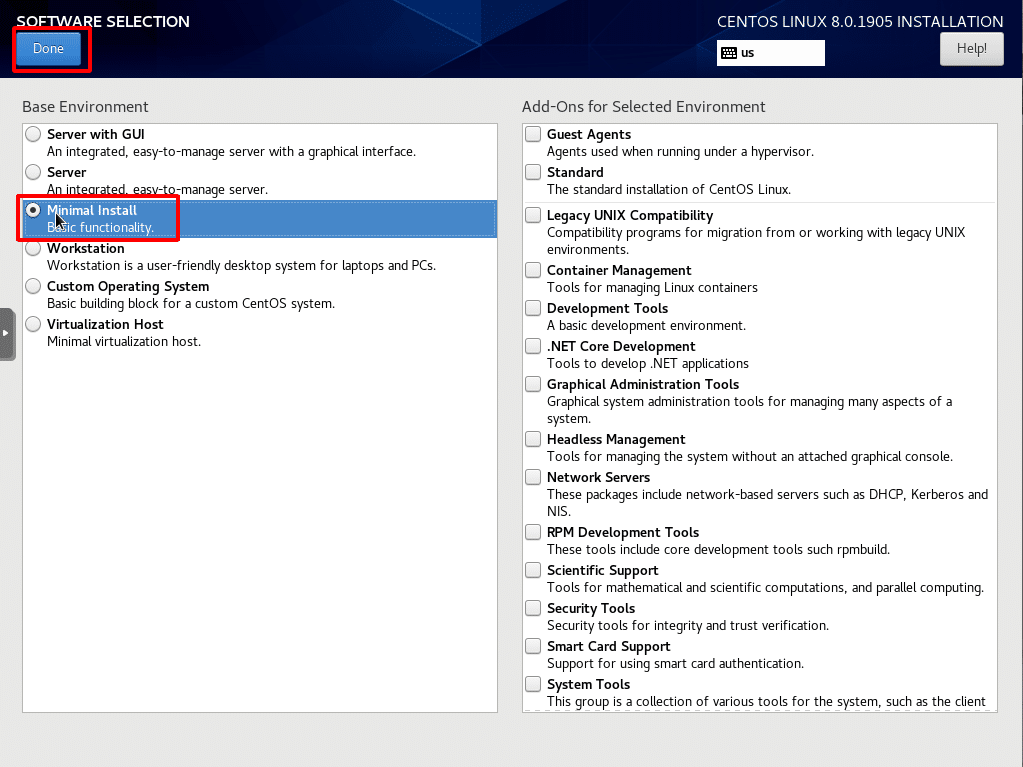Check the Security Tools add-on
This screenshot has width=1023, height=767.
(x=533, y=609)
